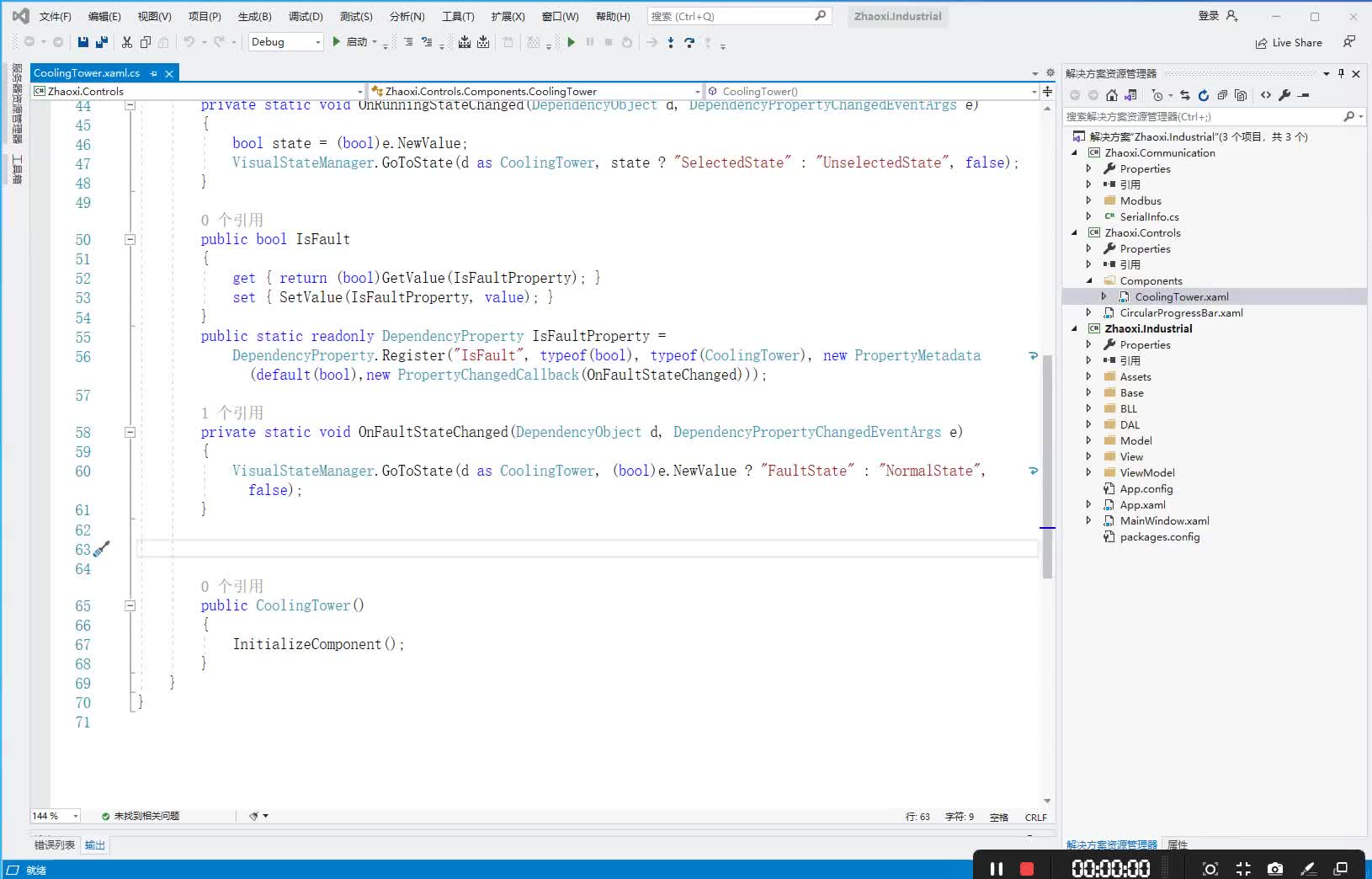Click the Step Over debug icon
The width and height of the screenshot is (1372, 879).
689,42
